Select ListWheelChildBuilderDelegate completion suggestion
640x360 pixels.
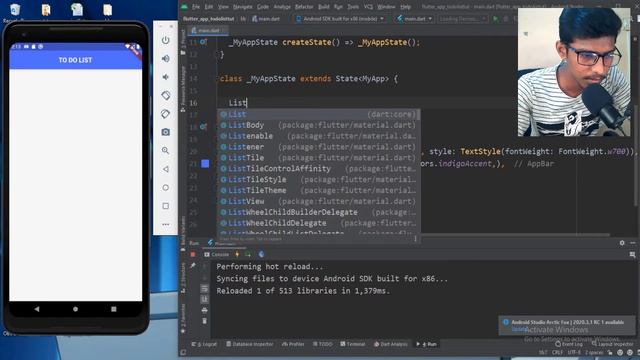318,212
